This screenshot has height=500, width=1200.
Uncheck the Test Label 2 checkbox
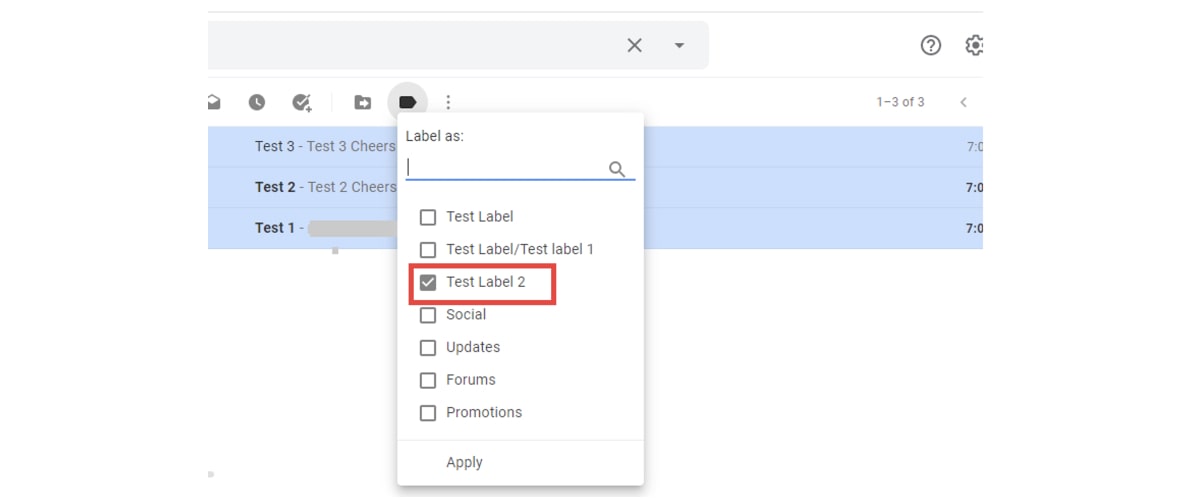(x=428, y=282)
